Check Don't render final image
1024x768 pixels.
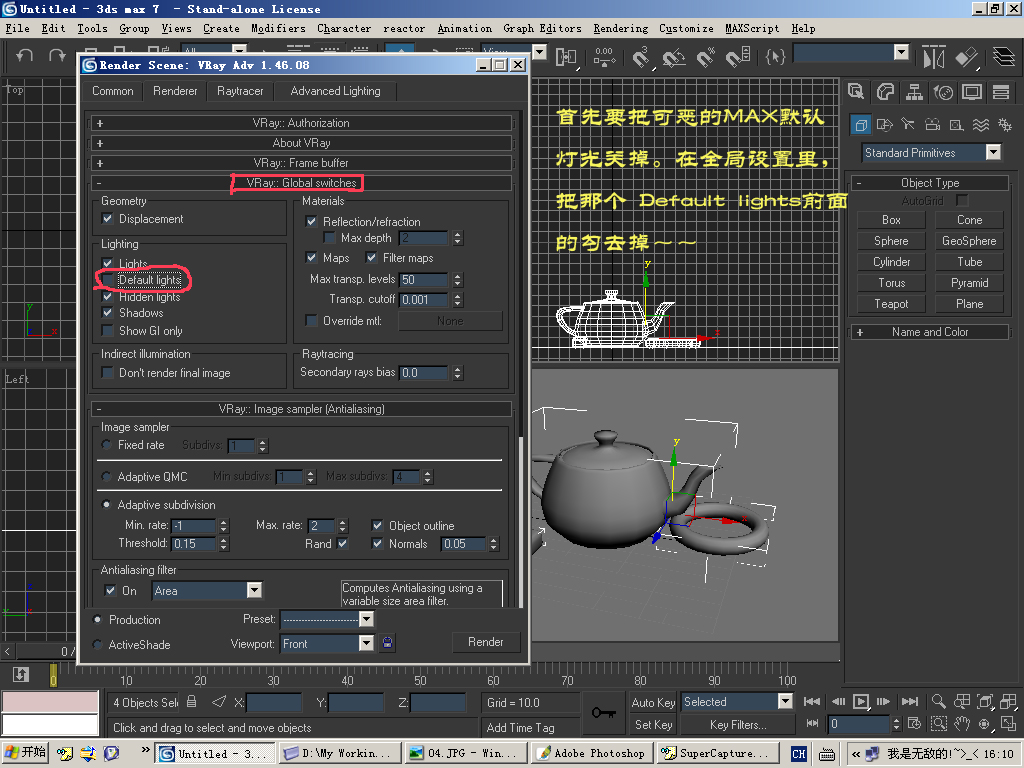point(108,373)
